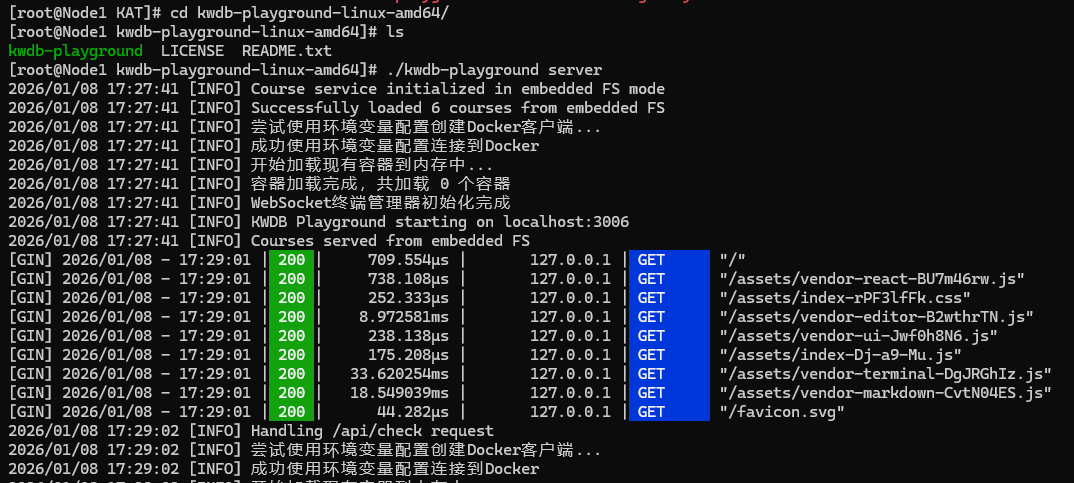Click "Successfully loaded 6 courses" log message
The height and width of the screenshot is (483, 1074).
click(x=381, y=108)
